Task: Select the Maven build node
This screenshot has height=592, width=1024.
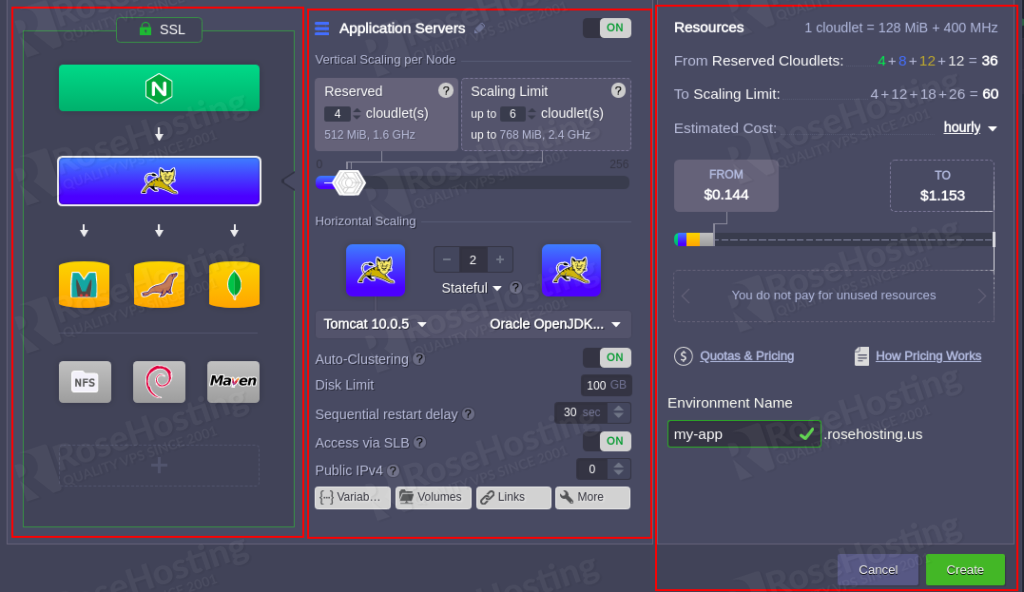Action: coord(233,382)
